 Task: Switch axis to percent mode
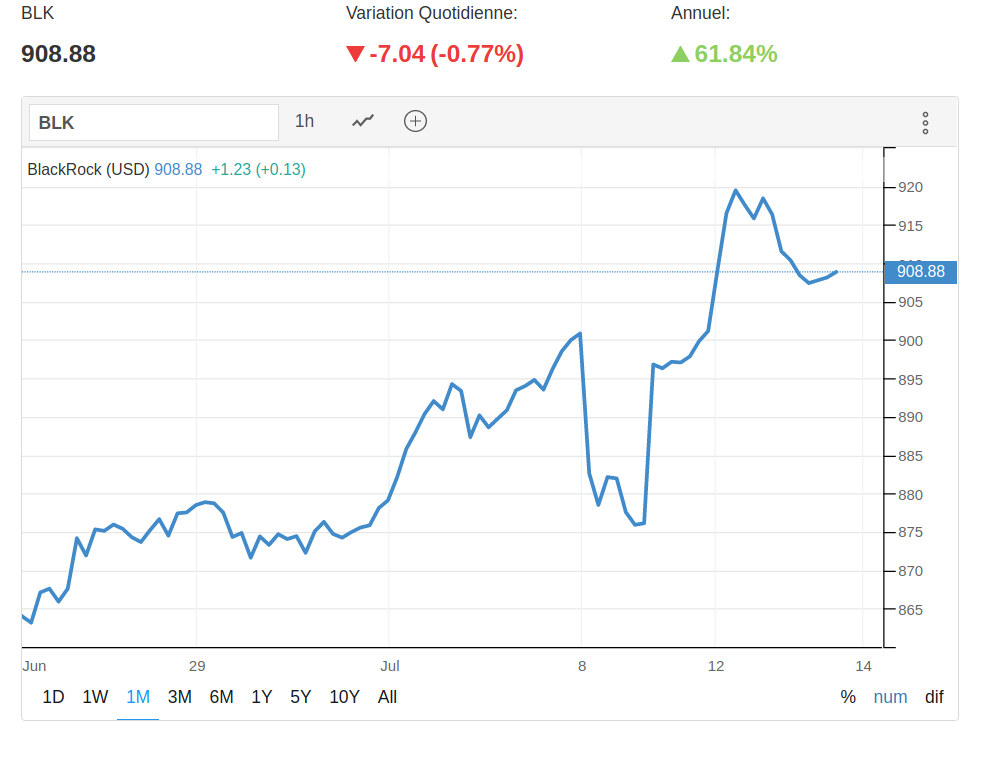point(848,697)
